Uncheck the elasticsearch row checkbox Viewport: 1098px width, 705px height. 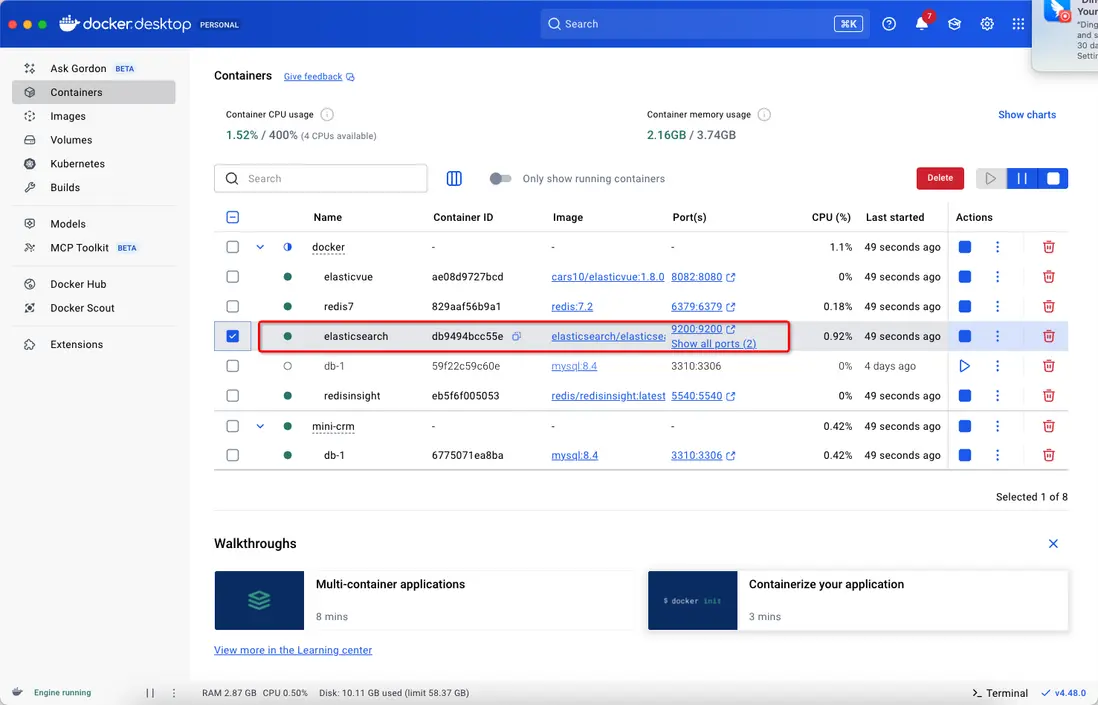233,337
